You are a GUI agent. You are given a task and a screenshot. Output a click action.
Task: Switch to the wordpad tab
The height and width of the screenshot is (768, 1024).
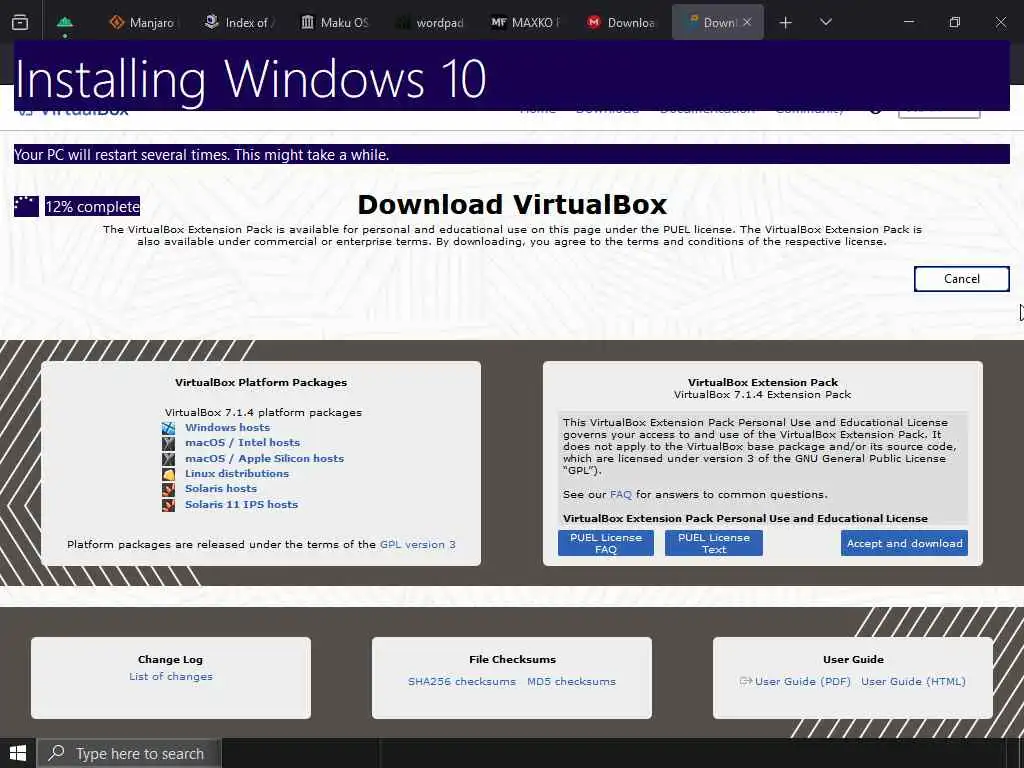point(430,23)
